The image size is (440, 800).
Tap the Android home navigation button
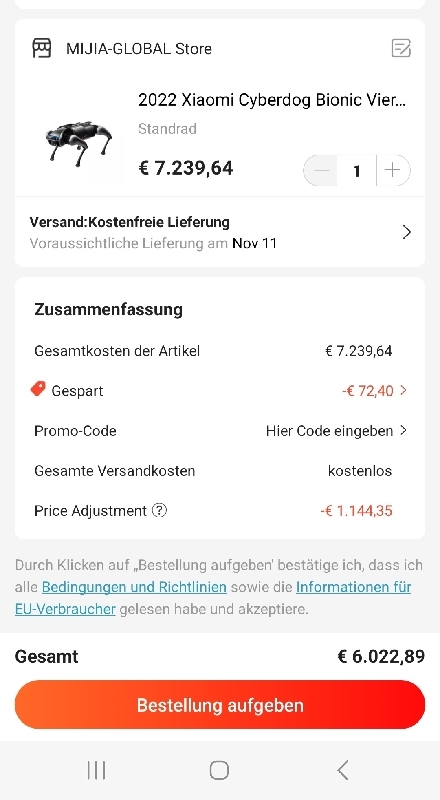click(x=219, y=770)
